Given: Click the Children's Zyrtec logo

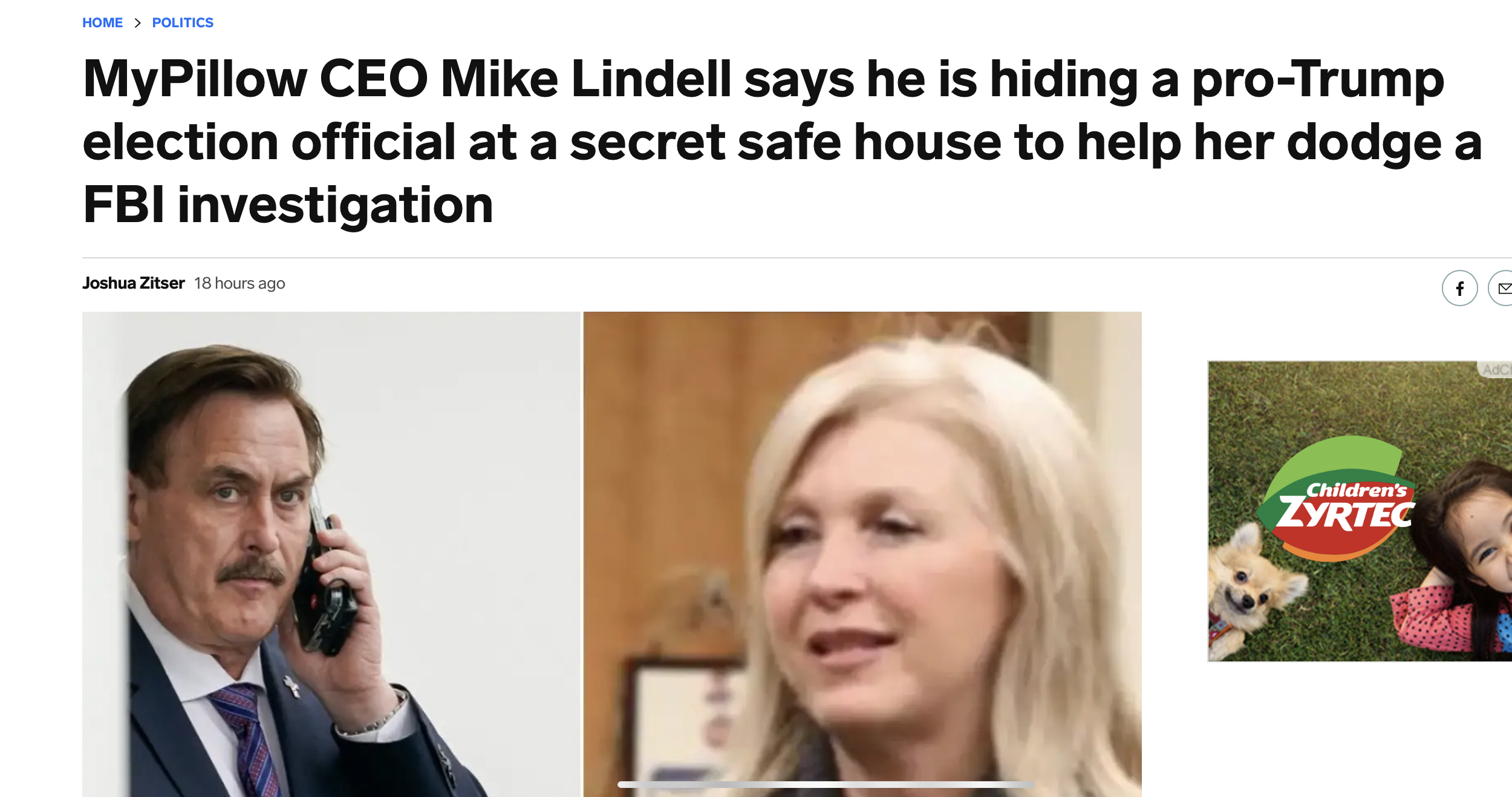Looking at the screenshot, I should (1340, 499).
